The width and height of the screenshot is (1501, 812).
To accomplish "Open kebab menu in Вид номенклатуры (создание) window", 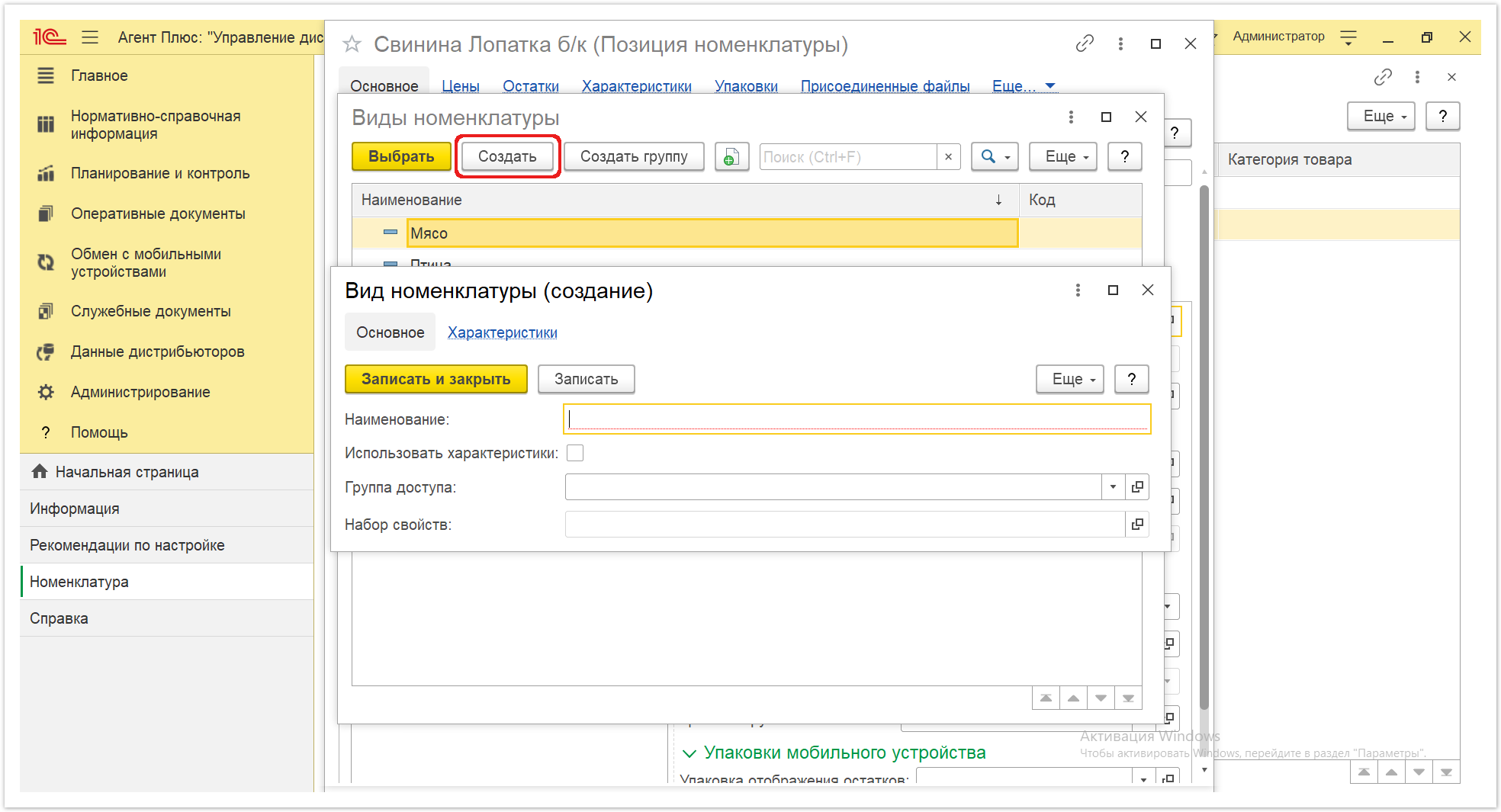I will [1078, 290].
